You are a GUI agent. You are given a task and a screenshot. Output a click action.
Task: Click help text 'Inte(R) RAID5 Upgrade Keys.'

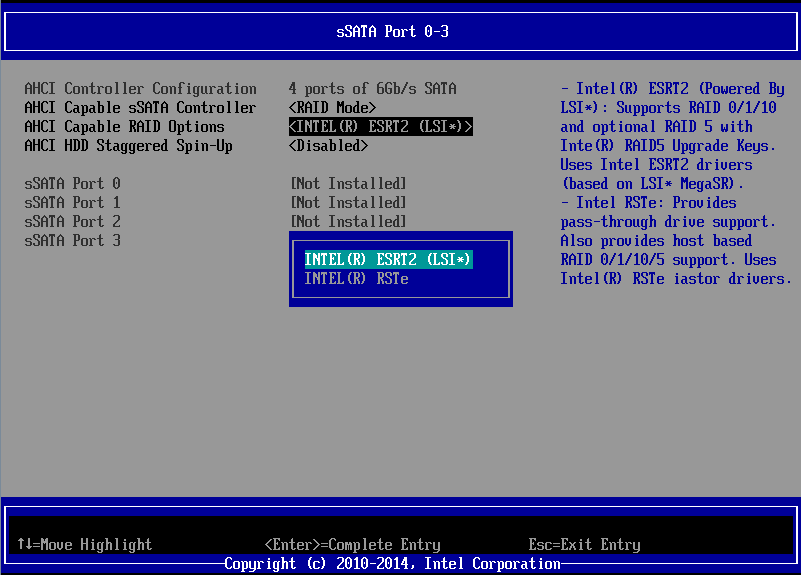pyautogui.click(x=668, y=146)
